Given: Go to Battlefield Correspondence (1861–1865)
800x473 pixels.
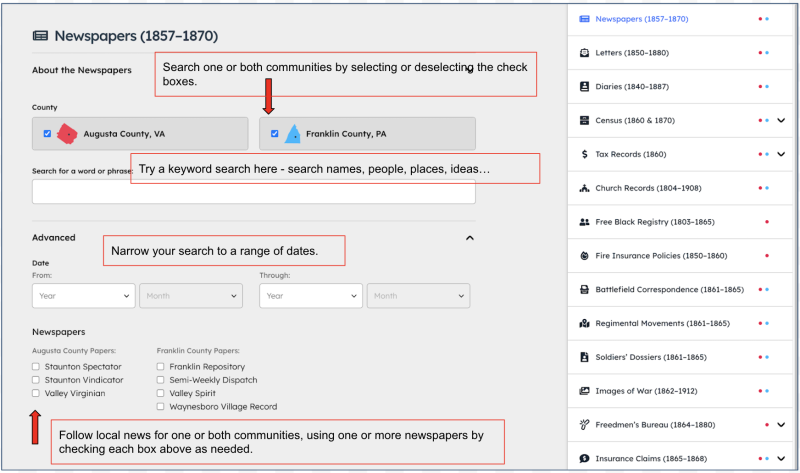Looking at the screenshot, I should (x=669, y=289).
